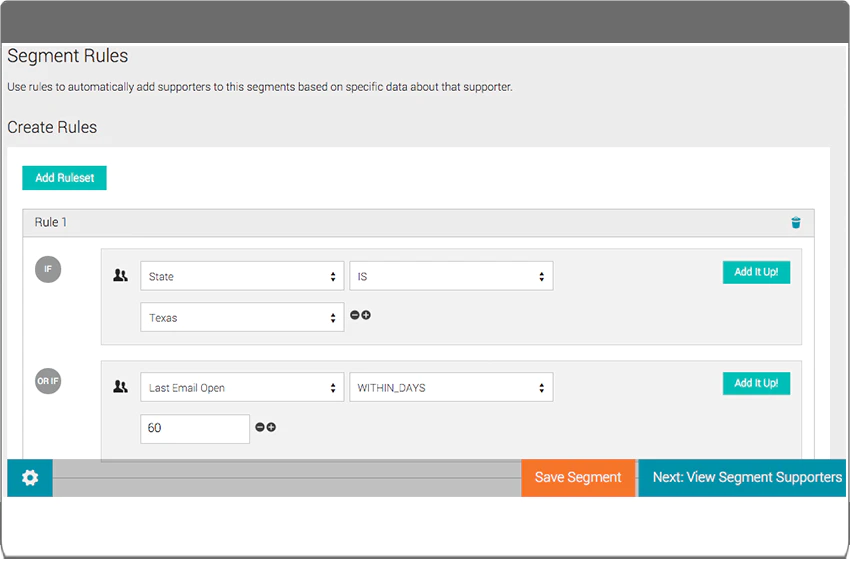Focus the days input showing 60
The width and height of the screenshot is (853, 570).
[195, 429]
